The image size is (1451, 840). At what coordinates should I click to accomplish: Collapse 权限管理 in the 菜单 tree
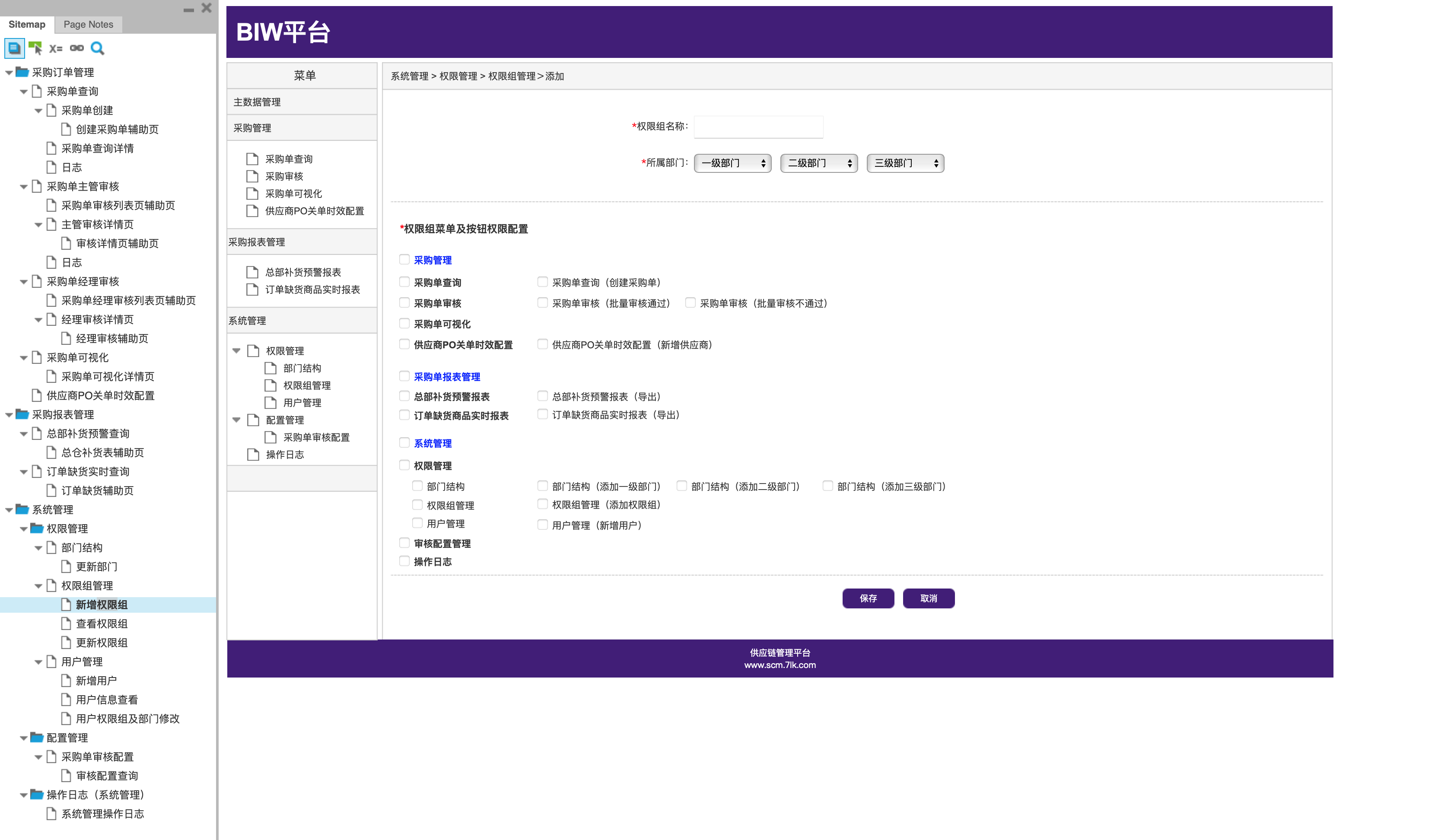click(x=236, y=350)
